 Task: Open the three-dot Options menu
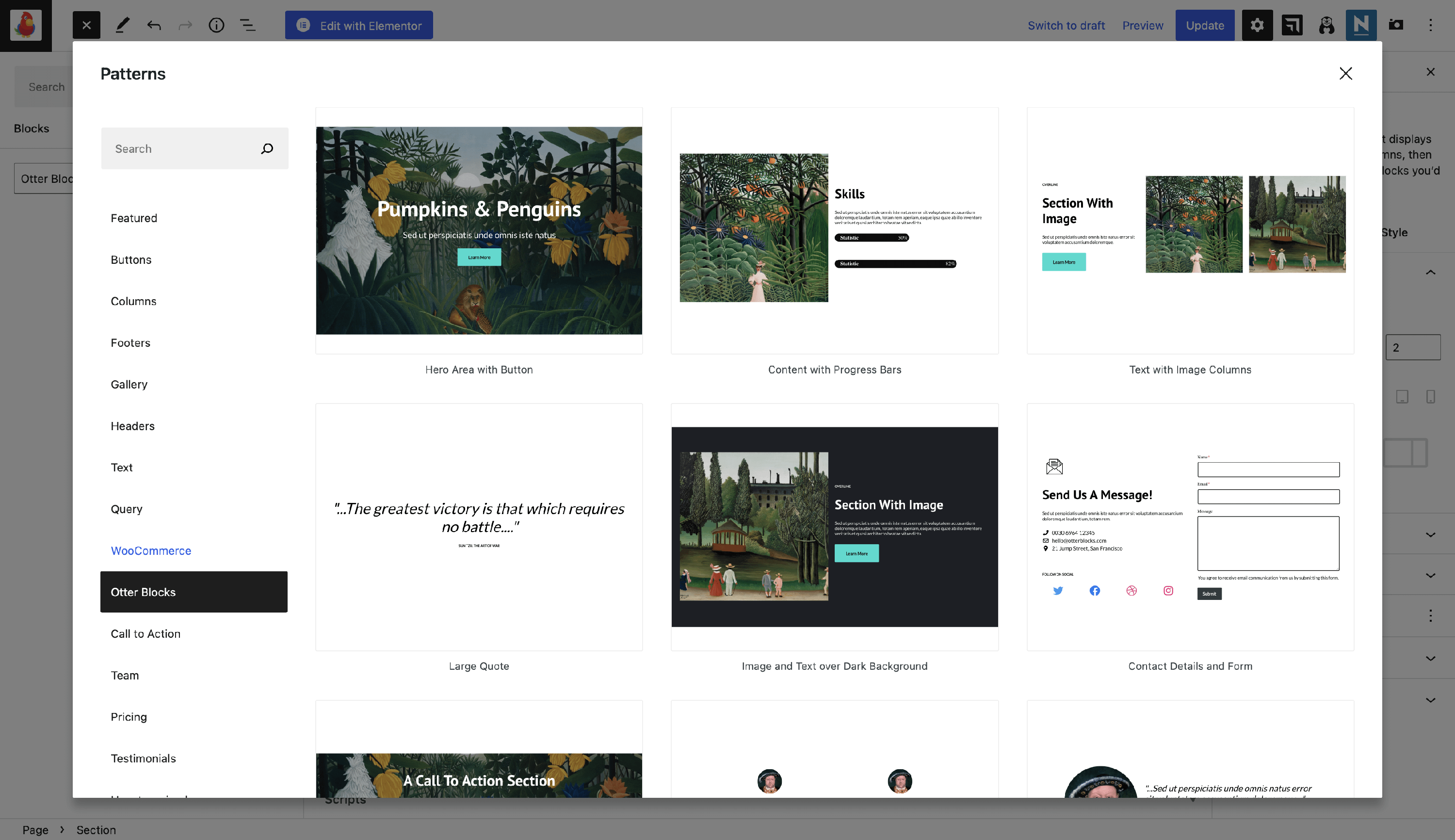pos(1430,25)
